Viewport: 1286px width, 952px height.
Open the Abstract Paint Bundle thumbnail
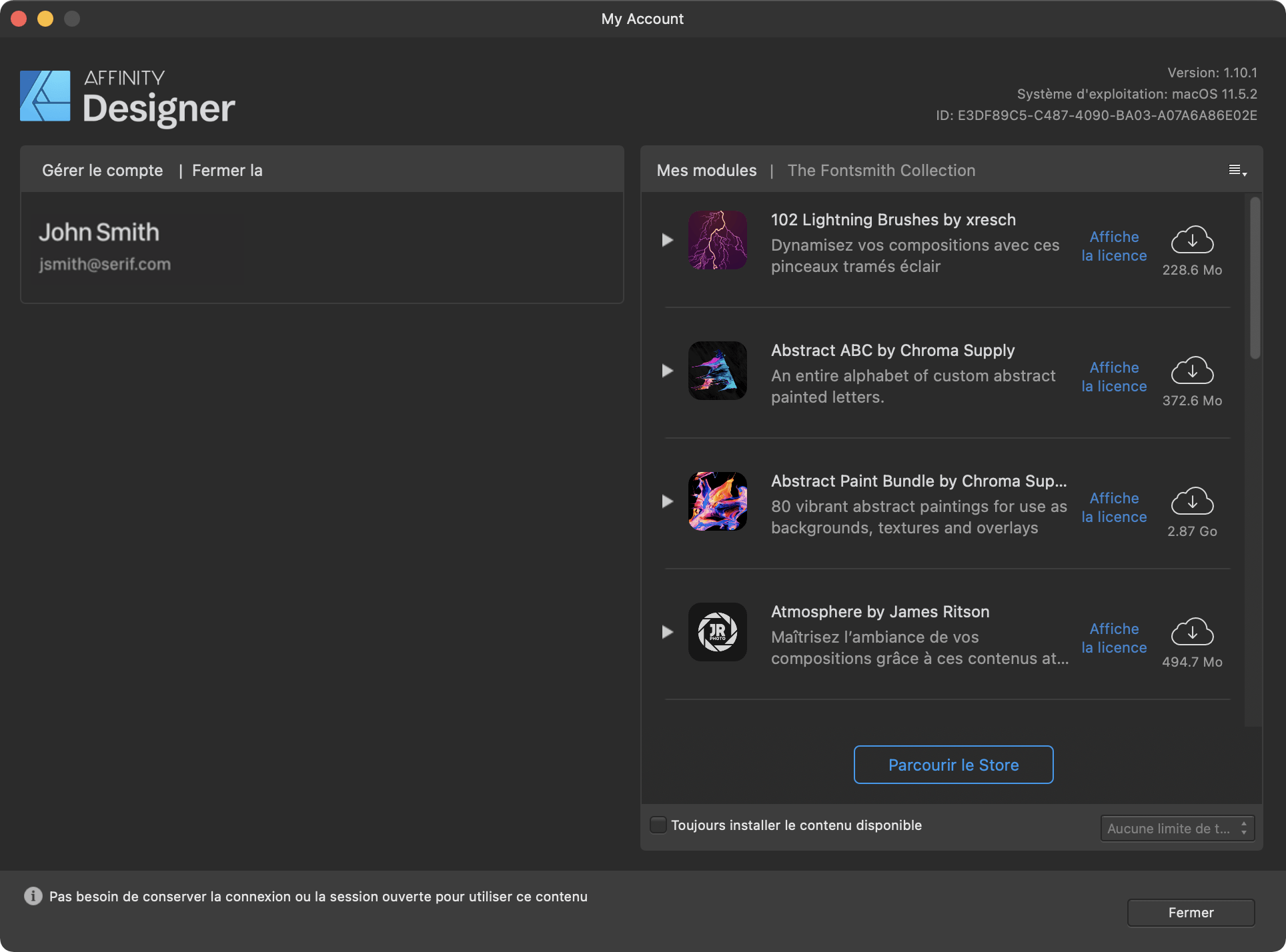coord(718,501)
